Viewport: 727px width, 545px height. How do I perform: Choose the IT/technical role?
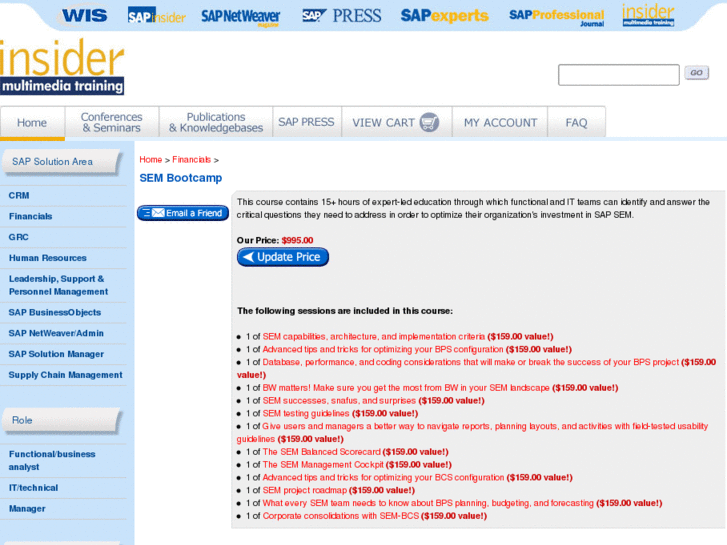pyautogui.click(x=33, y=488)
